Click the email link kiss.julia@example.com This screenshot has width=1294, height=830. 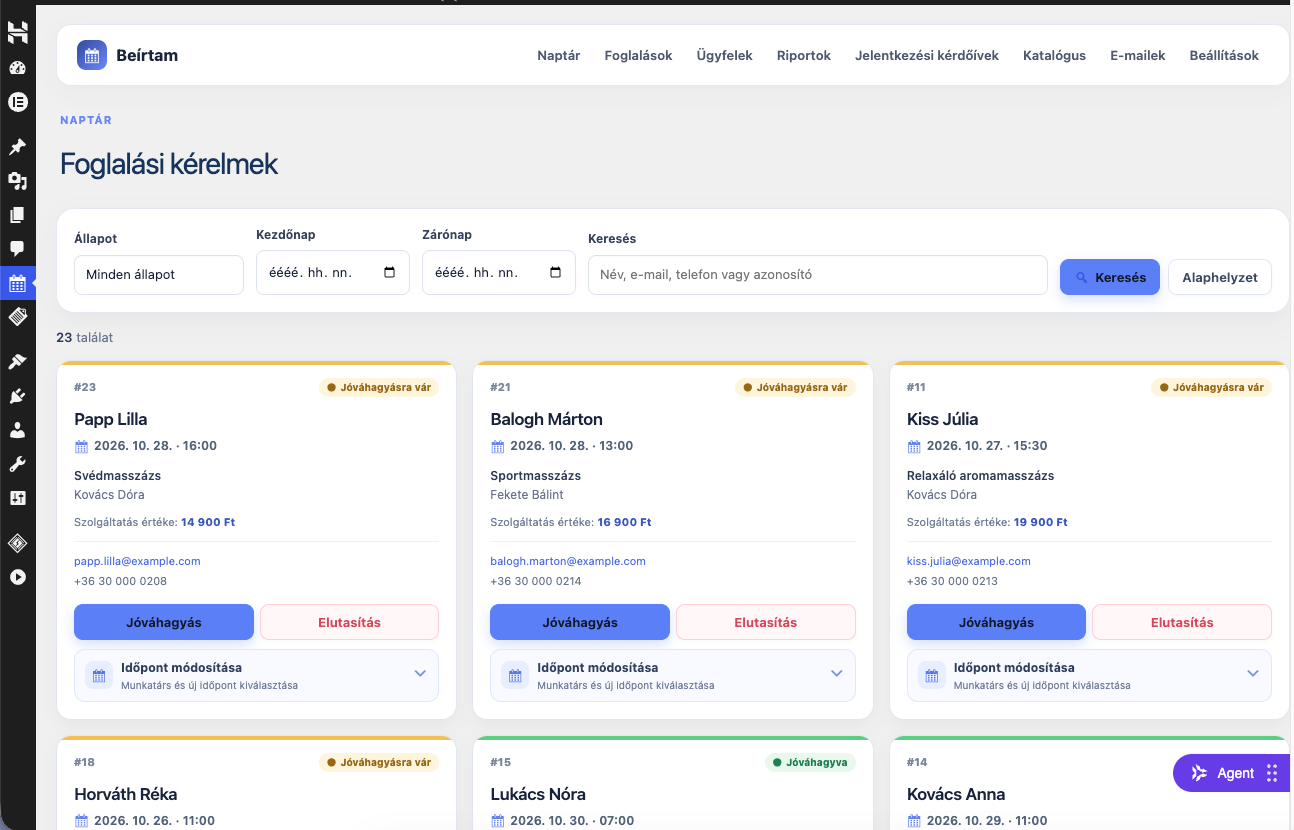coord(969,561)
